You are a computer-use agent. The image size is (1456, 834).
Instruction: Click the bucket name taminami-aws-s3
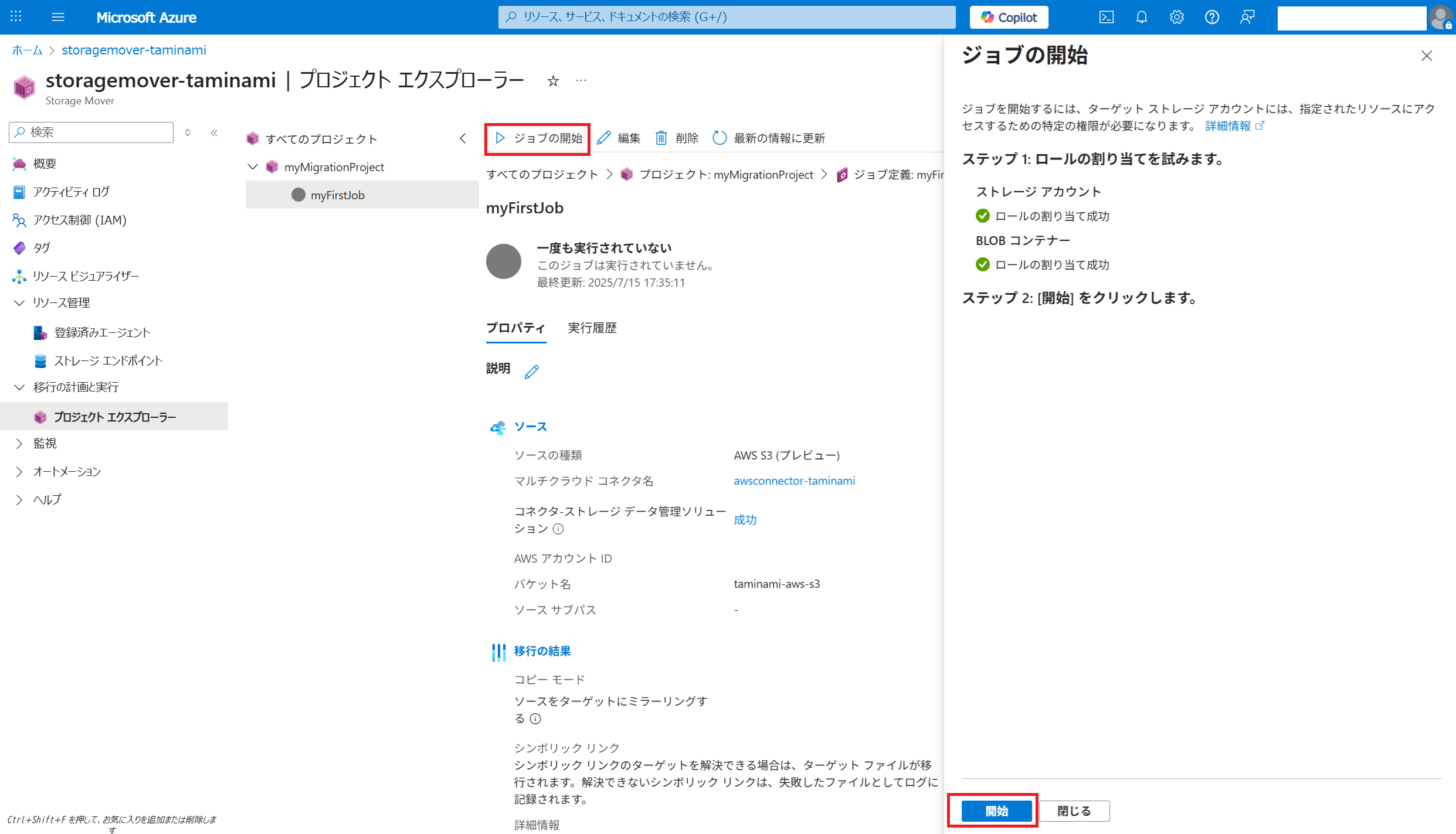[x=776, y=584]
